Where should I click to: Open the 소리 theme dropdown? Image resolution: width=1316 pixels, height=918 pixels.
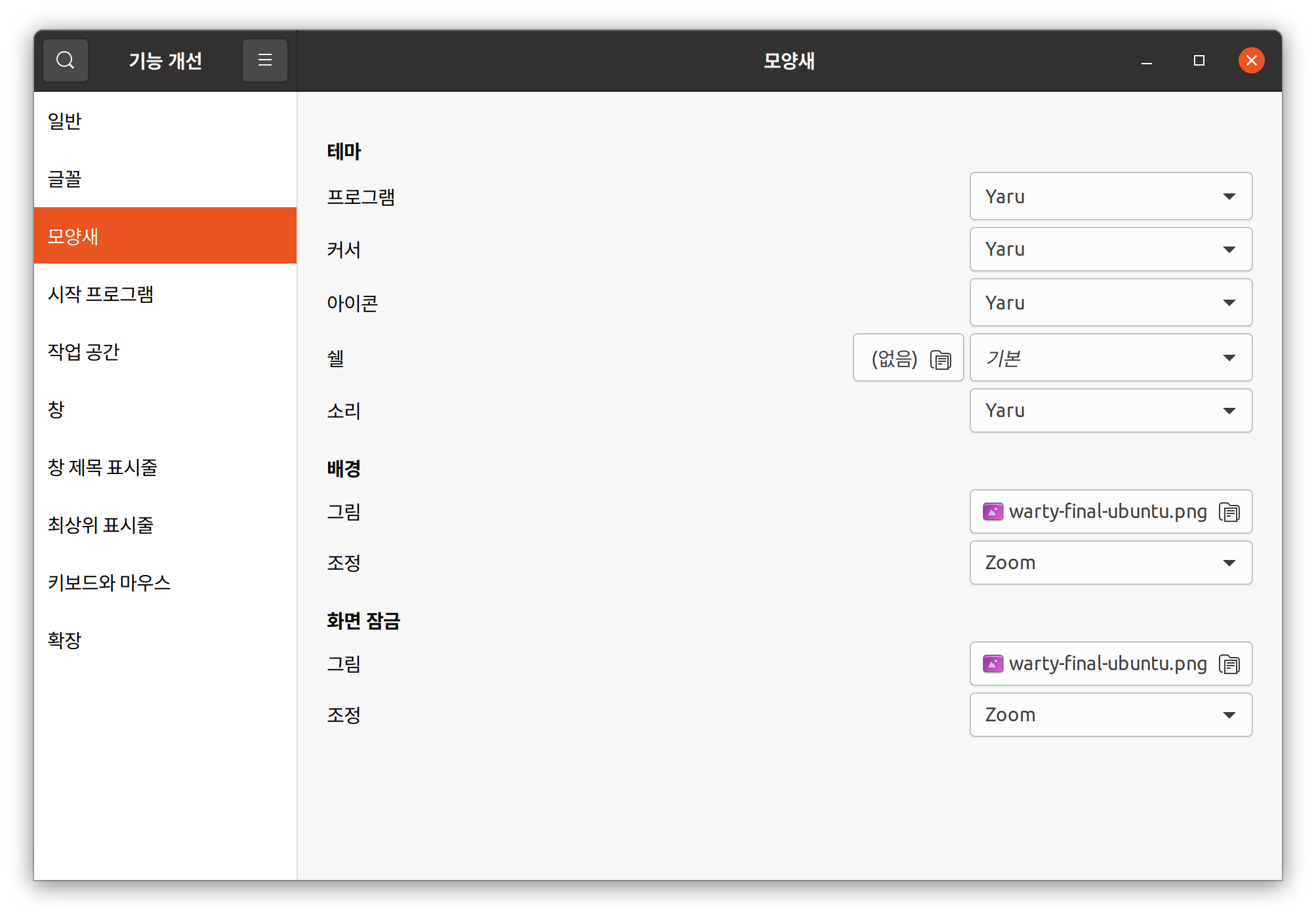point(1110,410)
